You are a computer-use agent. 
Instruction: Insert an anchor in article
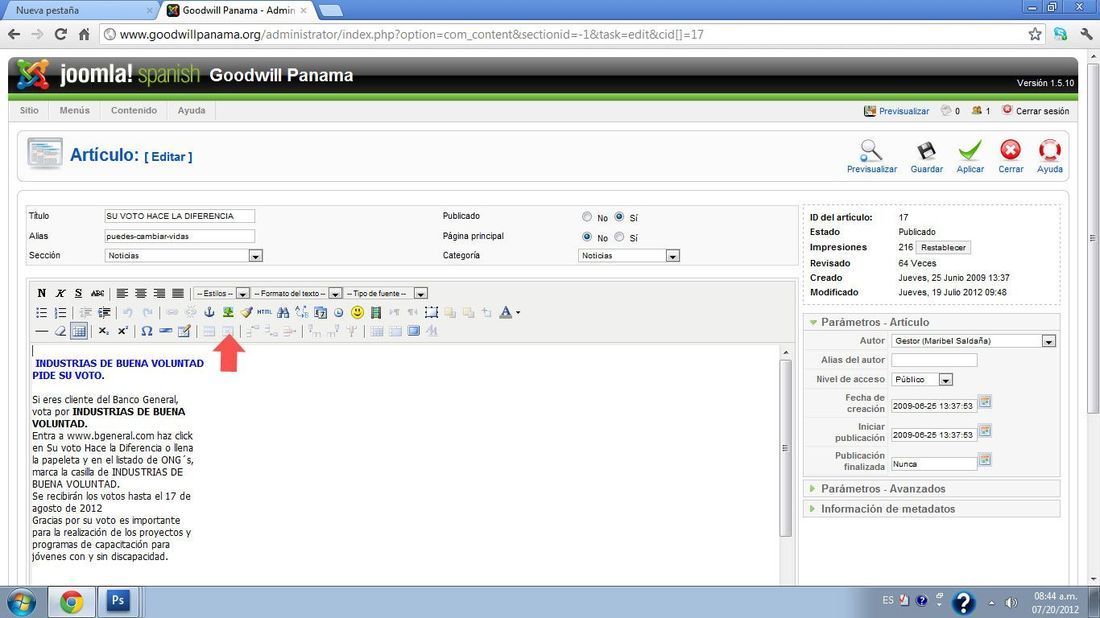click(x=209, y=312)
